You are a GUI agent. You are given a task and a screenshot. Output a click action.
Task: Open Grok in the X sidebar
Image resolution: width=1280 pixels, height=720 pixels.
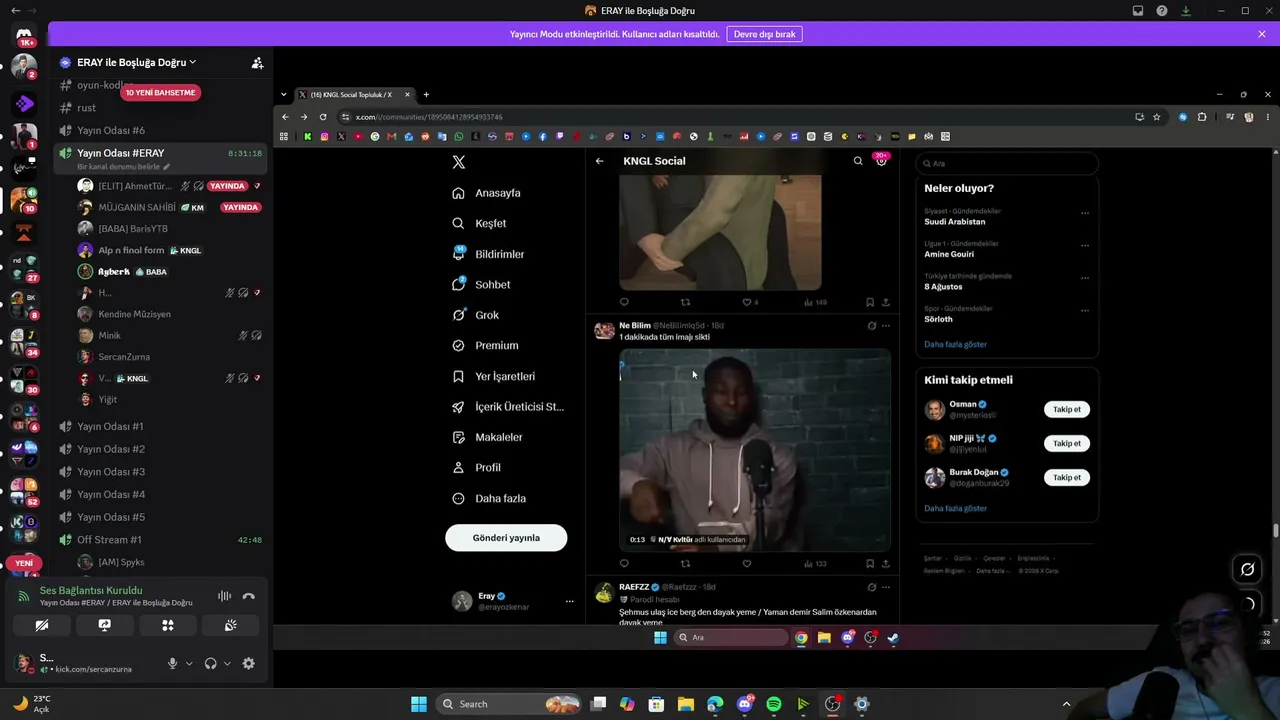click(x=475, y=315)
